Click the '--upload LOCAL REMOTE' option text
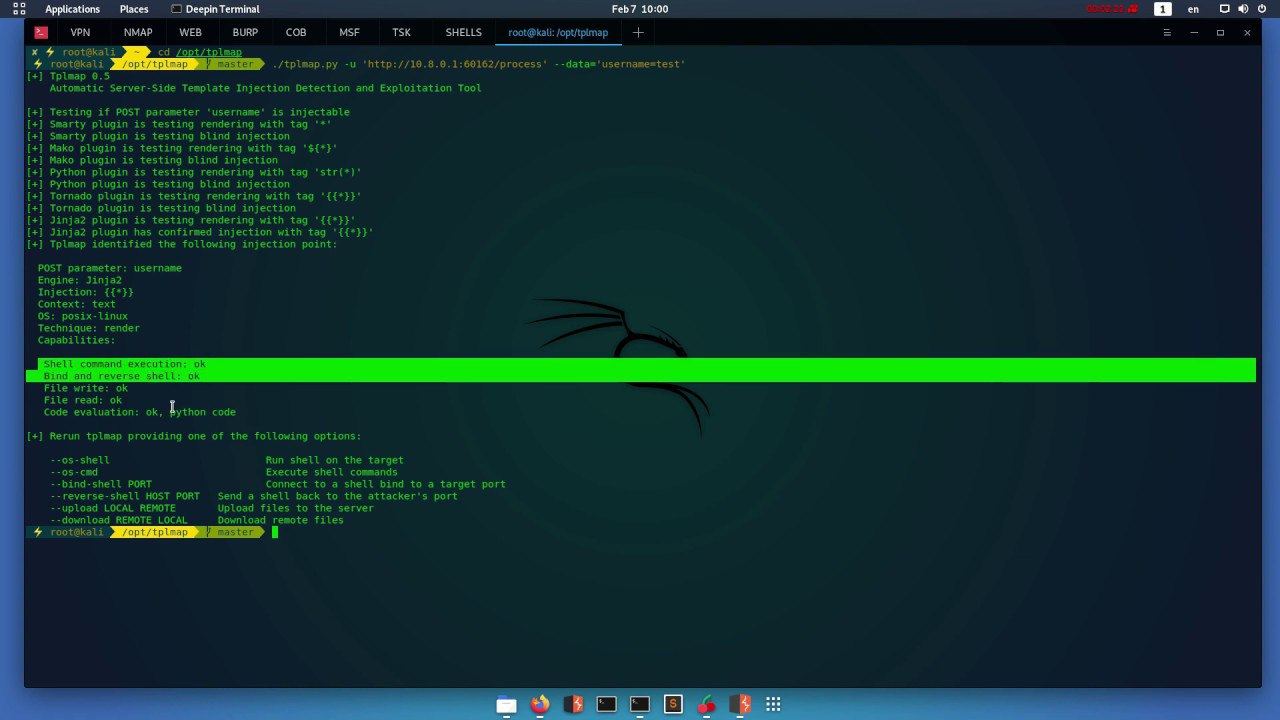The width and height of the screenshot is (1280, 720). pyautogui.click(x=113, y=508)
